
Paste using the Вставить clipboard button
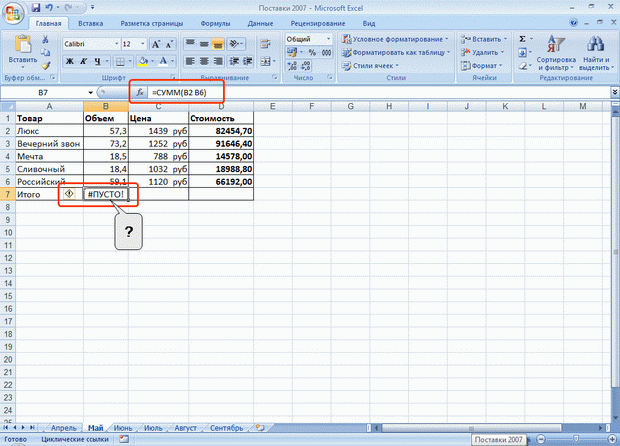click(x=23, y=50)
